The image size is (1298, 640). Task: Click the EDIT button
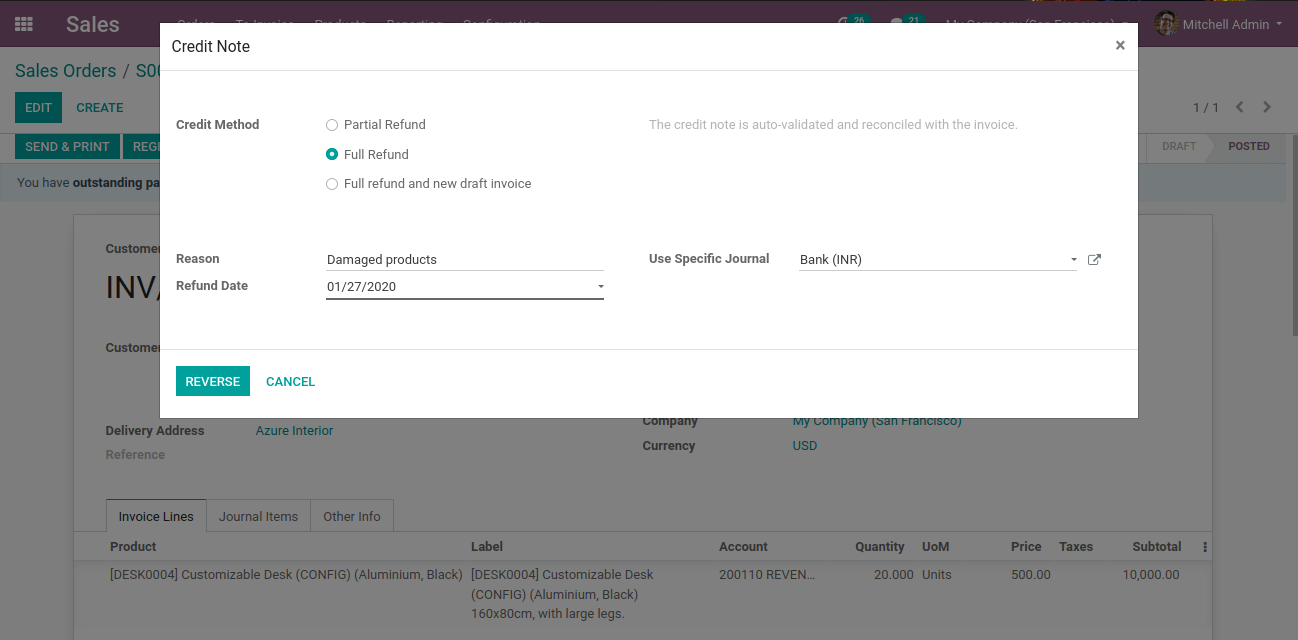[38, 108]
